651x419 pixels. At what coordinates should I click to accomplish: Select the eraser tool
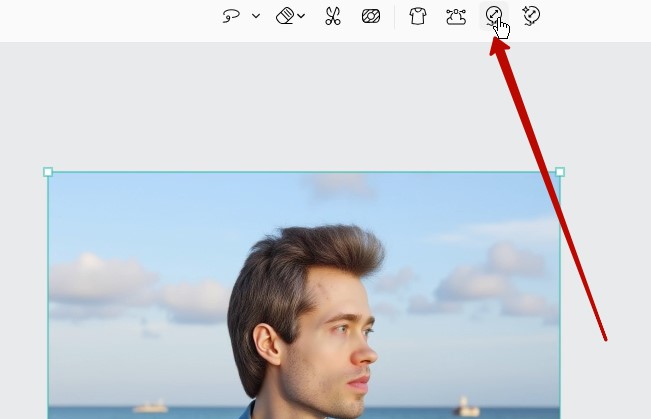click(x=285, y=16)
